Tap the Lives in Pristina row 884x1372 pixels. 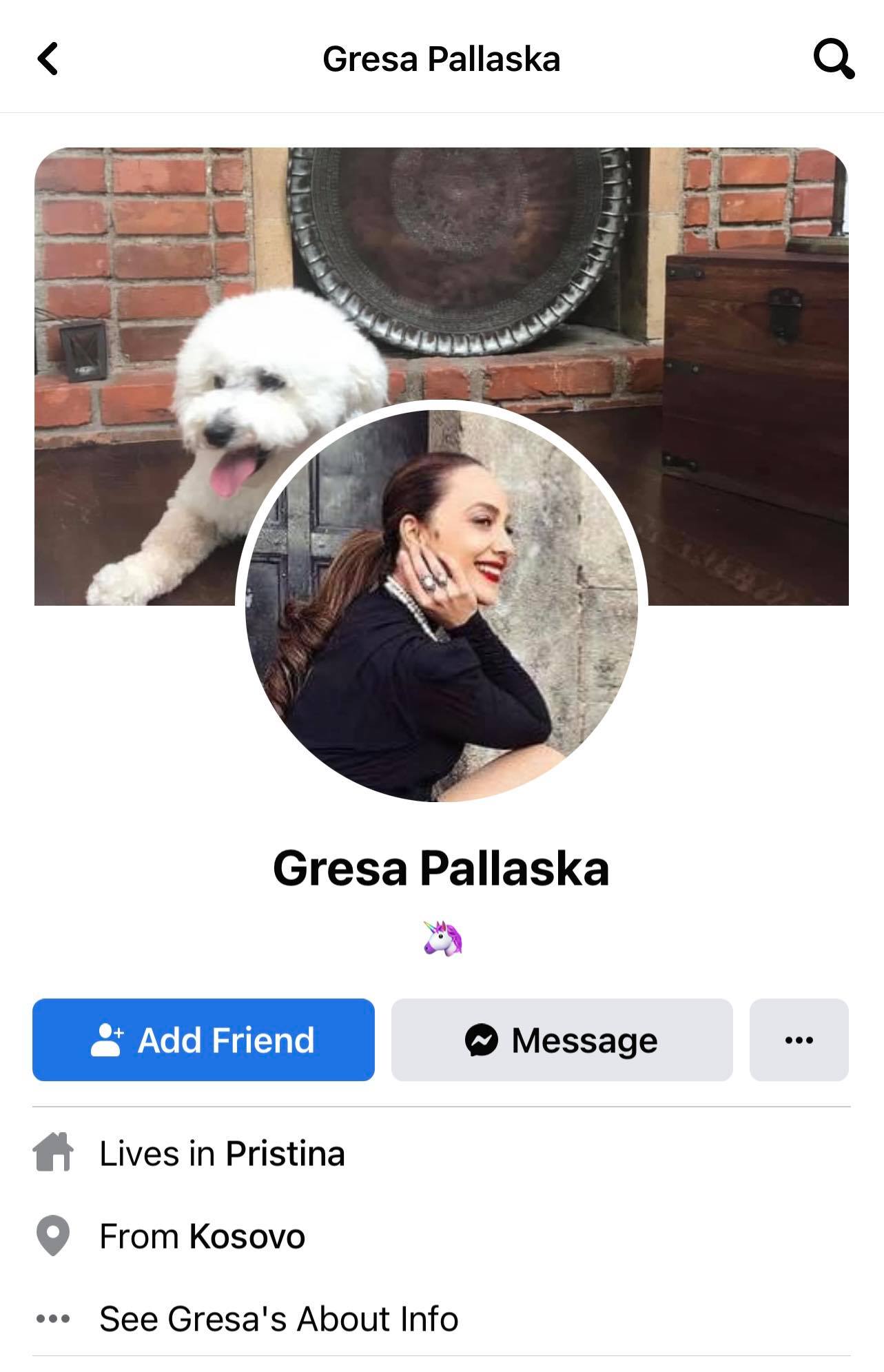coord(442,1154)
